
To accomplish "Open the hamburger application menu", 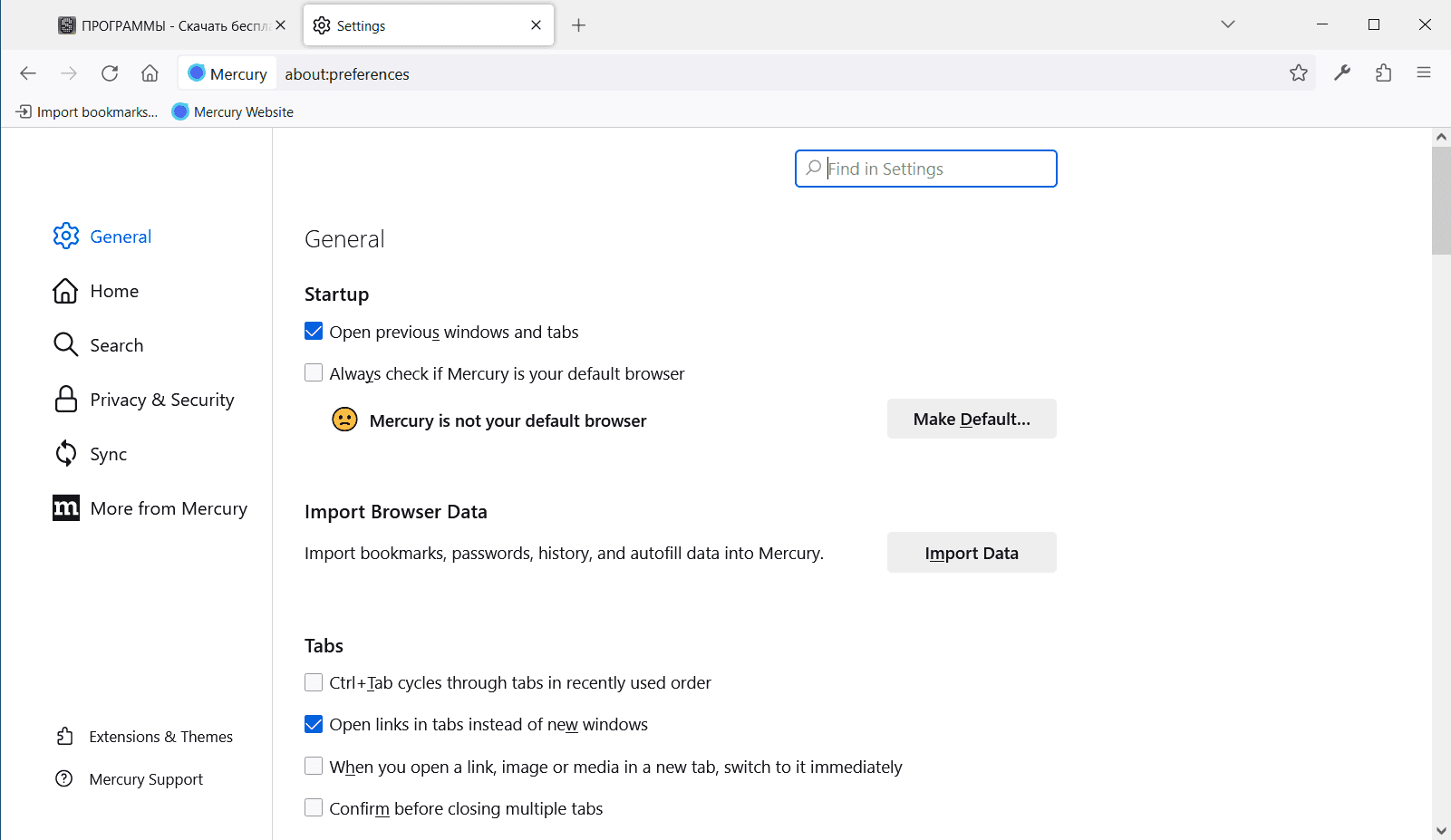I will click(1424, 73).
